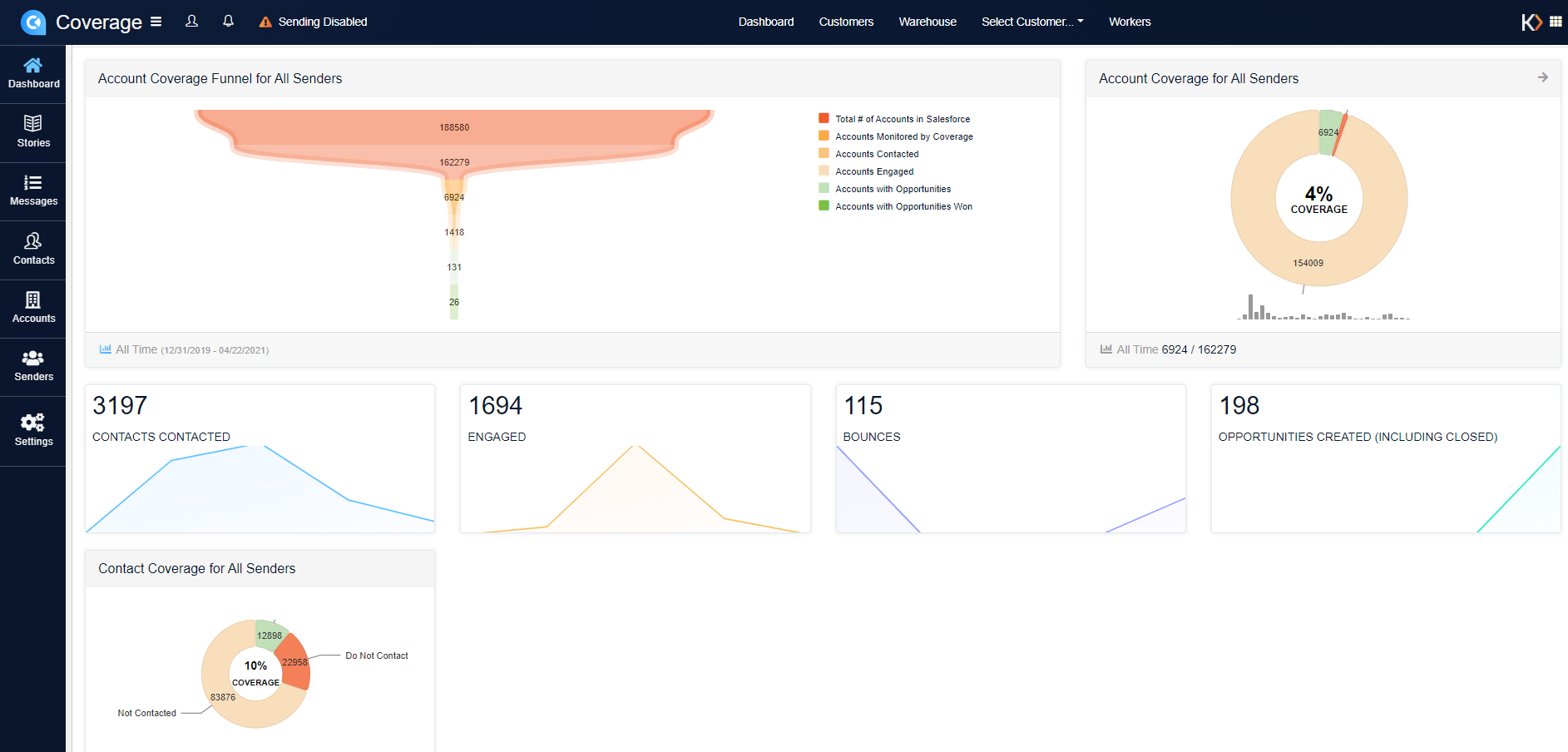1568x752 pixels.
Task: Toggle Accounts with Opportunities Won legend swatch
Action: point(824,205)
